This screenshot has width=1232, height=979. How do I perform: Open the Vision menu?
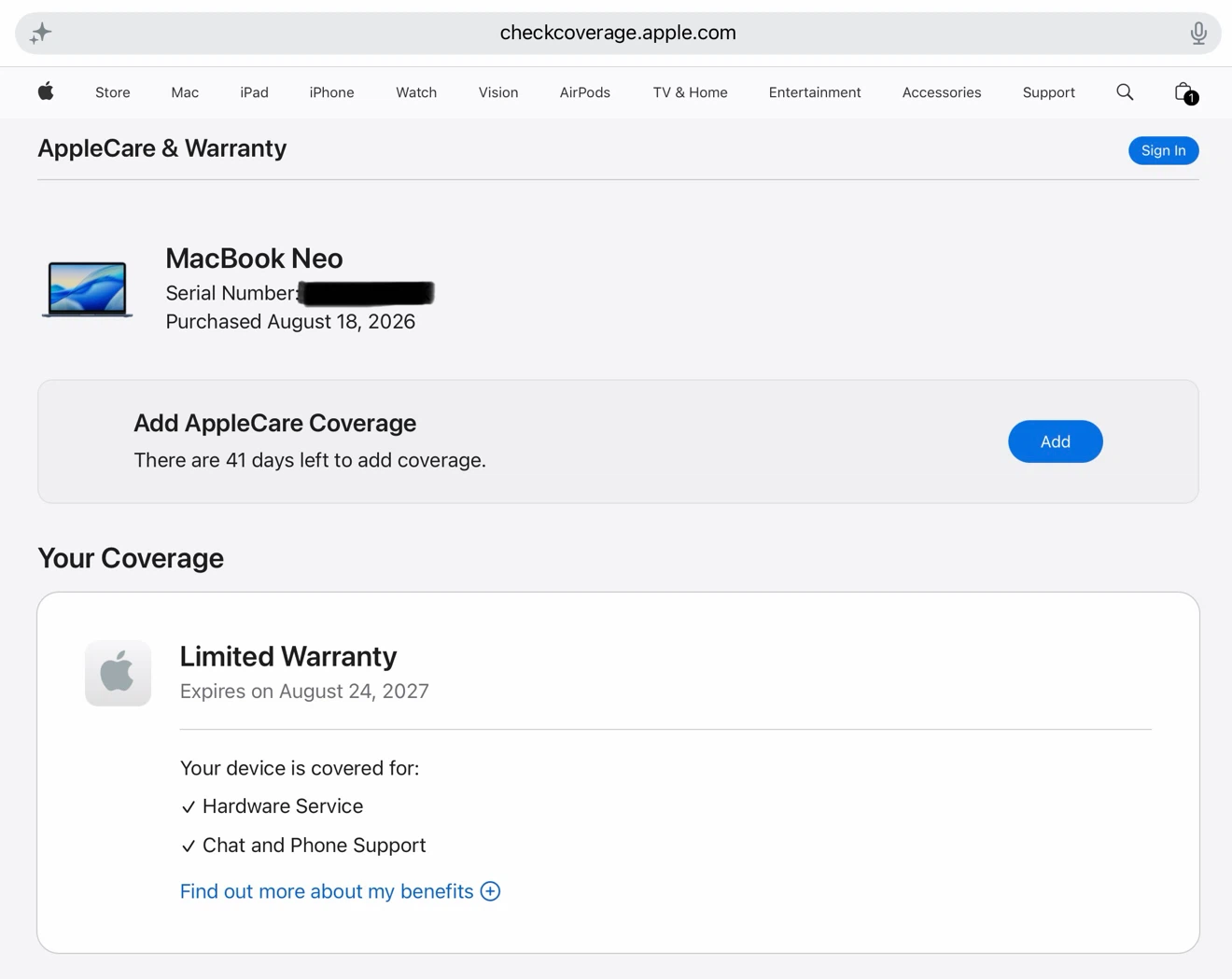click(498, 92)
